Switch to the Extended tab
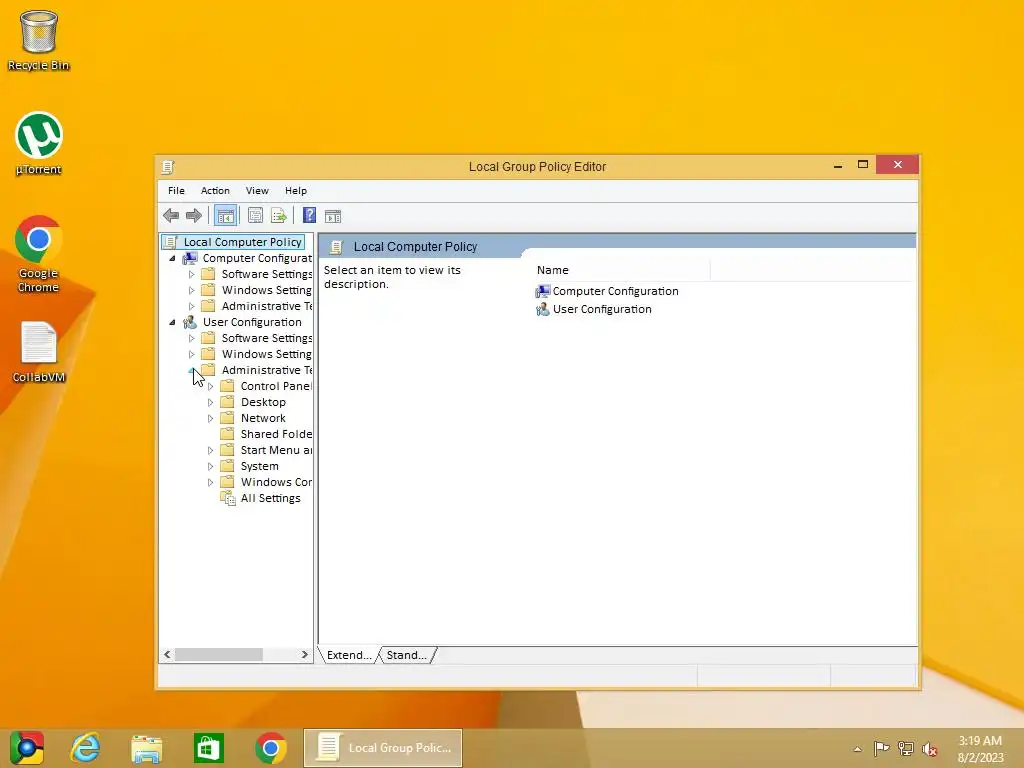The width and height of the screenshot is (1024, 768). click(x=348, y=655)
